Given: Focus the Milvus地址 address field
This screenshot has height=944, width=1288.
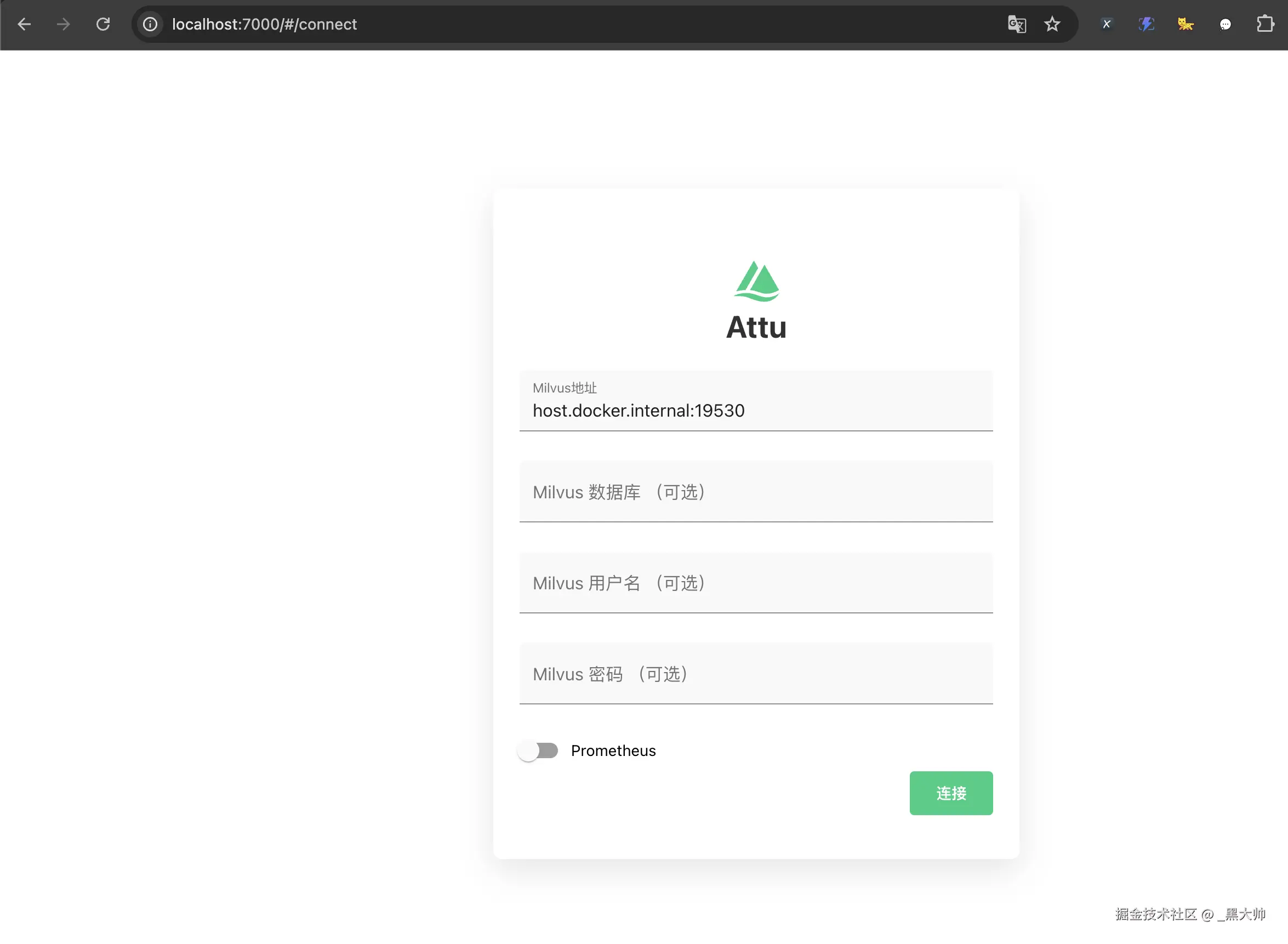Looking at the screenshot, I should pyautogui.click(x=756, y=410).
